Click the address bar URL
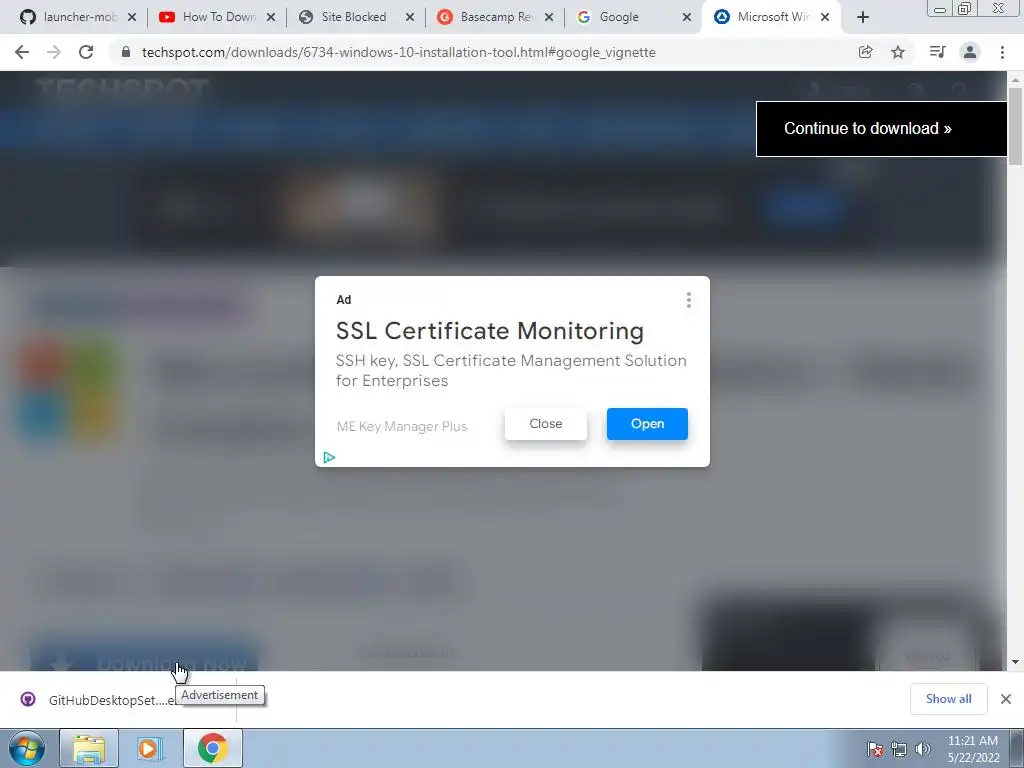Screen dimensions: 1024x768 pyautogui.click(x=398, y=52)
